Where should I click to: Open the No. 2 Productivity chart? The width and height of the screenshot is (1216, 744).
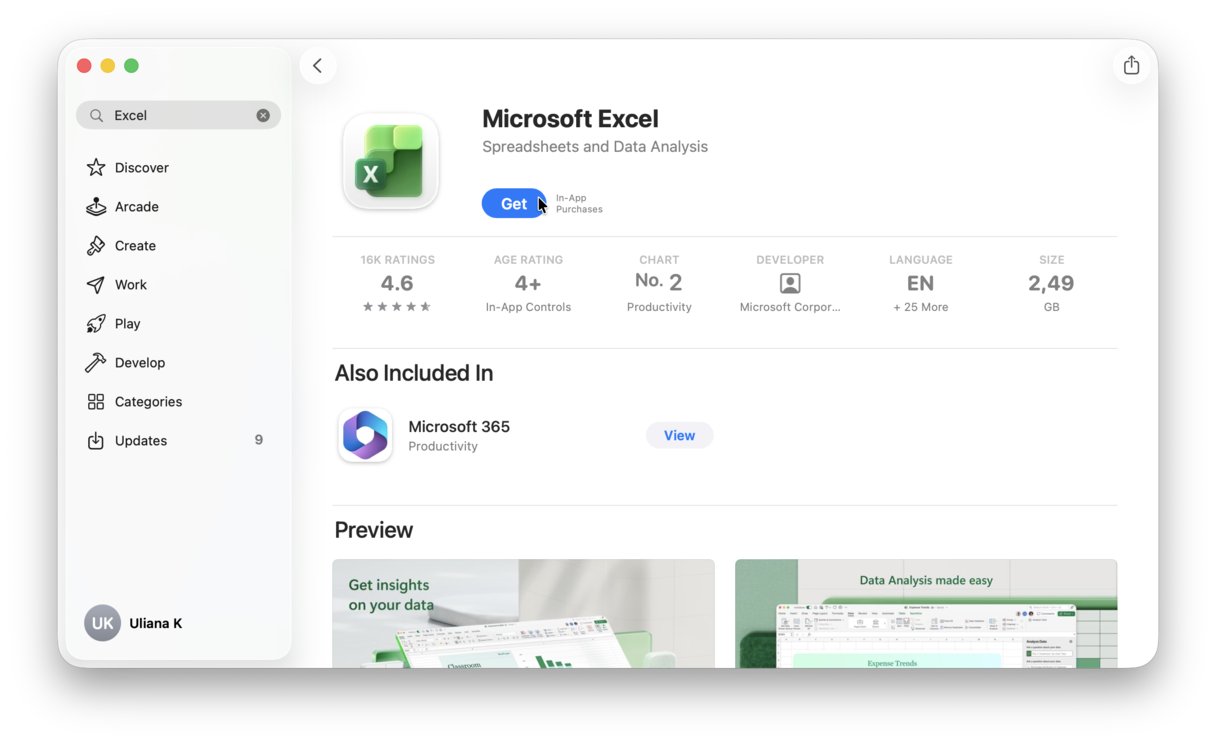[659, 283]
